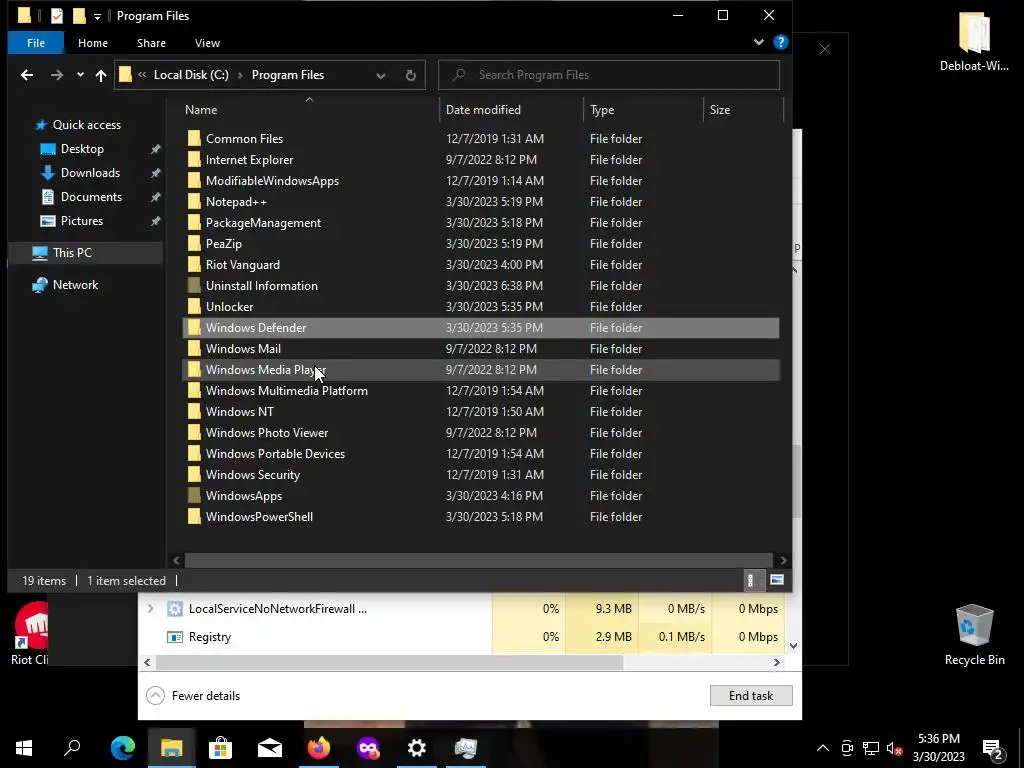The height and width of the screenshot is (768, 1024).
Task: Sort by Date modified column header
Action: pyautogui.click(x=511, y=110)
